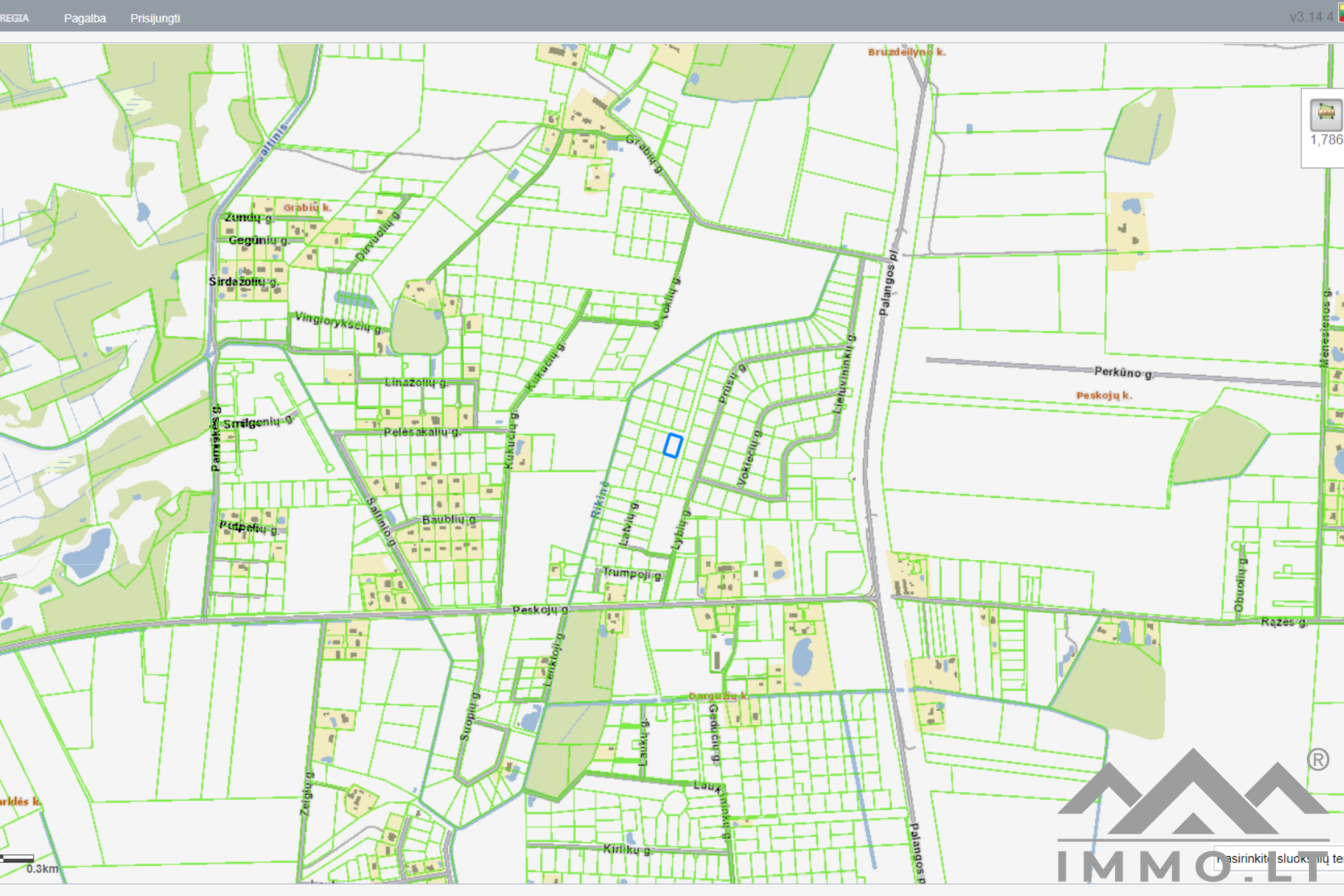The height and width of the screenshot is (896, 1344).
Task: Click the Obuolių g. street label
Action: (1240, 585)
